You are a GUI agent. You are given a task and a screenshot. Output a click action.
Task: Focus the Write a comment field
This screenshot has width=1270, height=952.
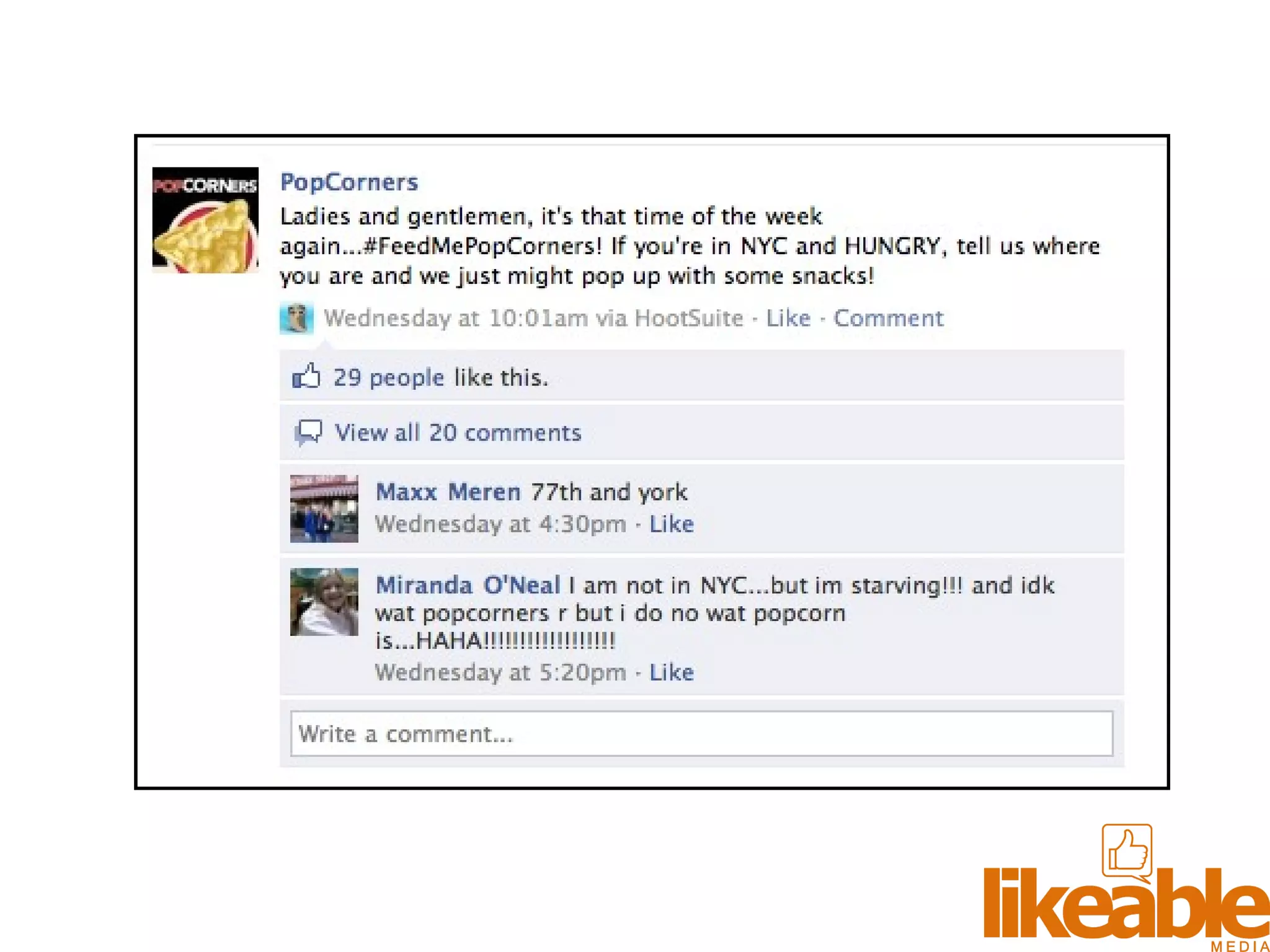[701, 734]
